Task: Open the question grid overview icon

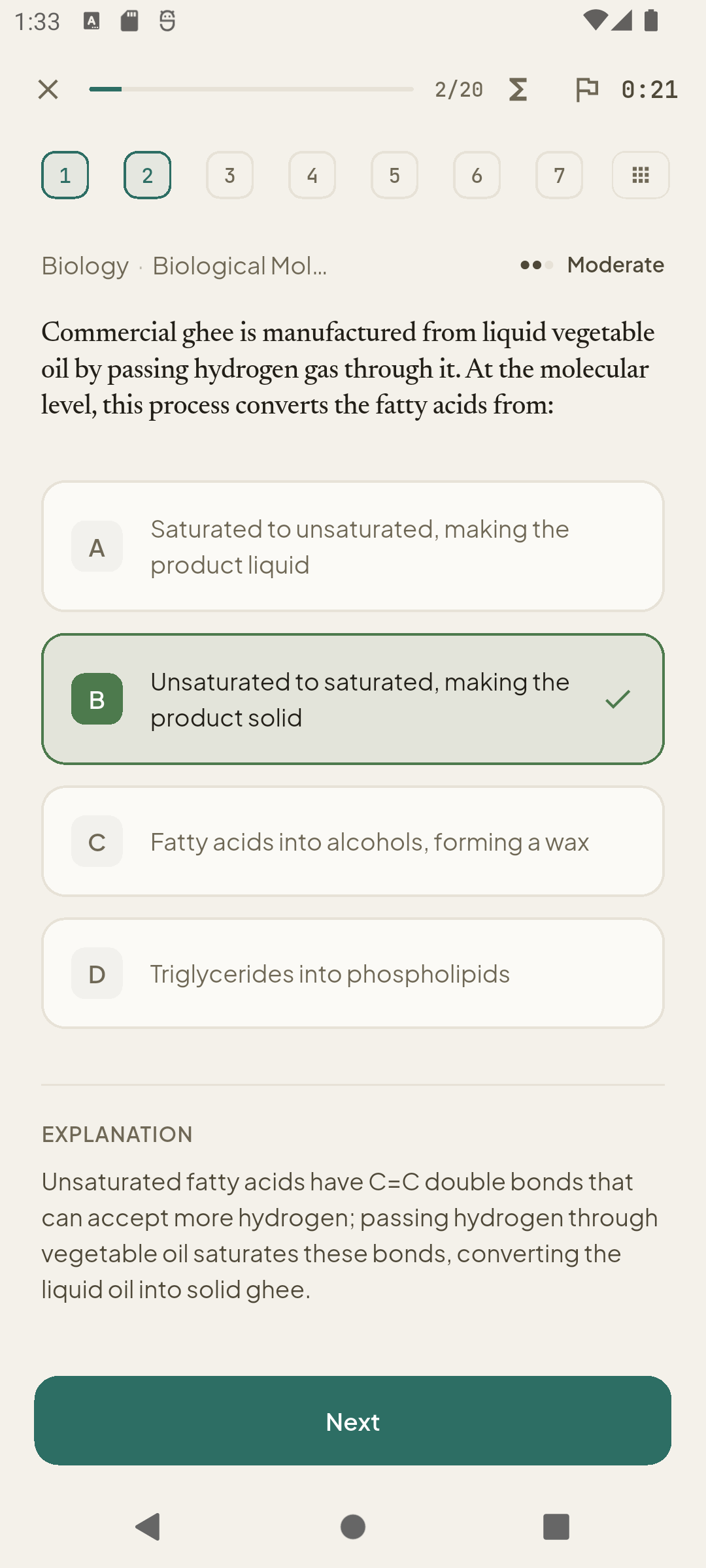Action: tap(641, 175)
